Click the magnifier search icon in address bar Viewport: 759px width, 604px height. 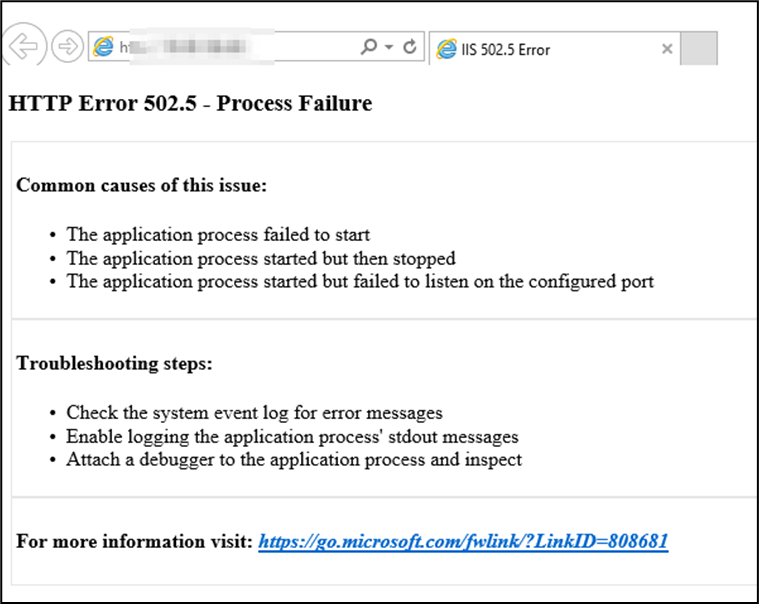369,46
